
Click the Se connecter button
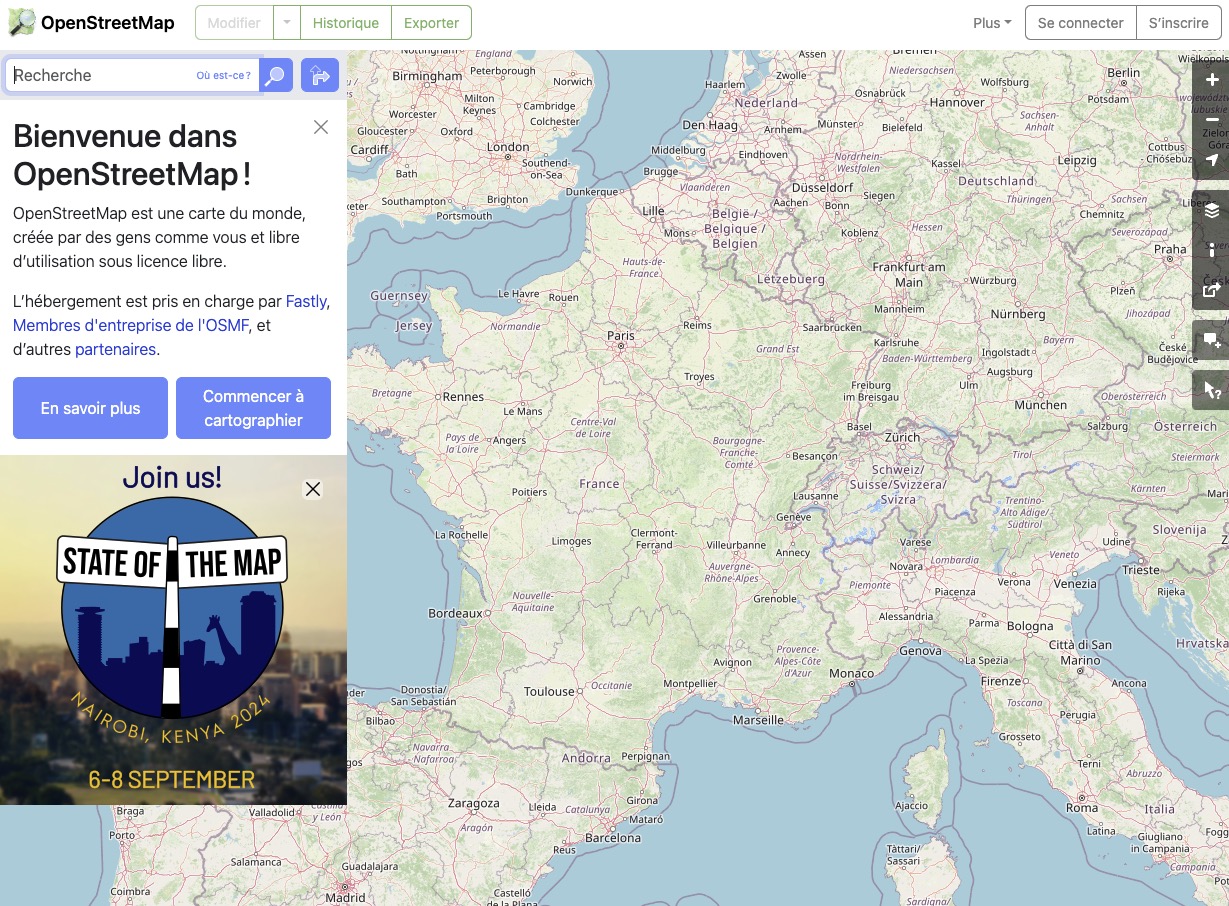pos(1080,22)
